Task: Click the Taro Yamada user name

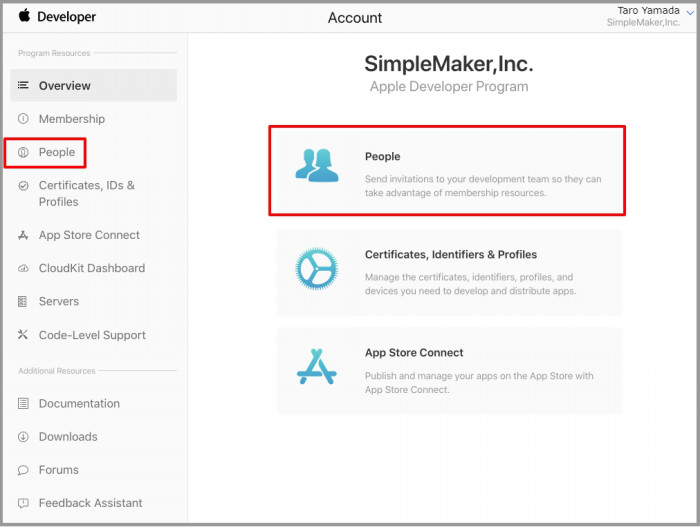Action: [x=648, y=10]
